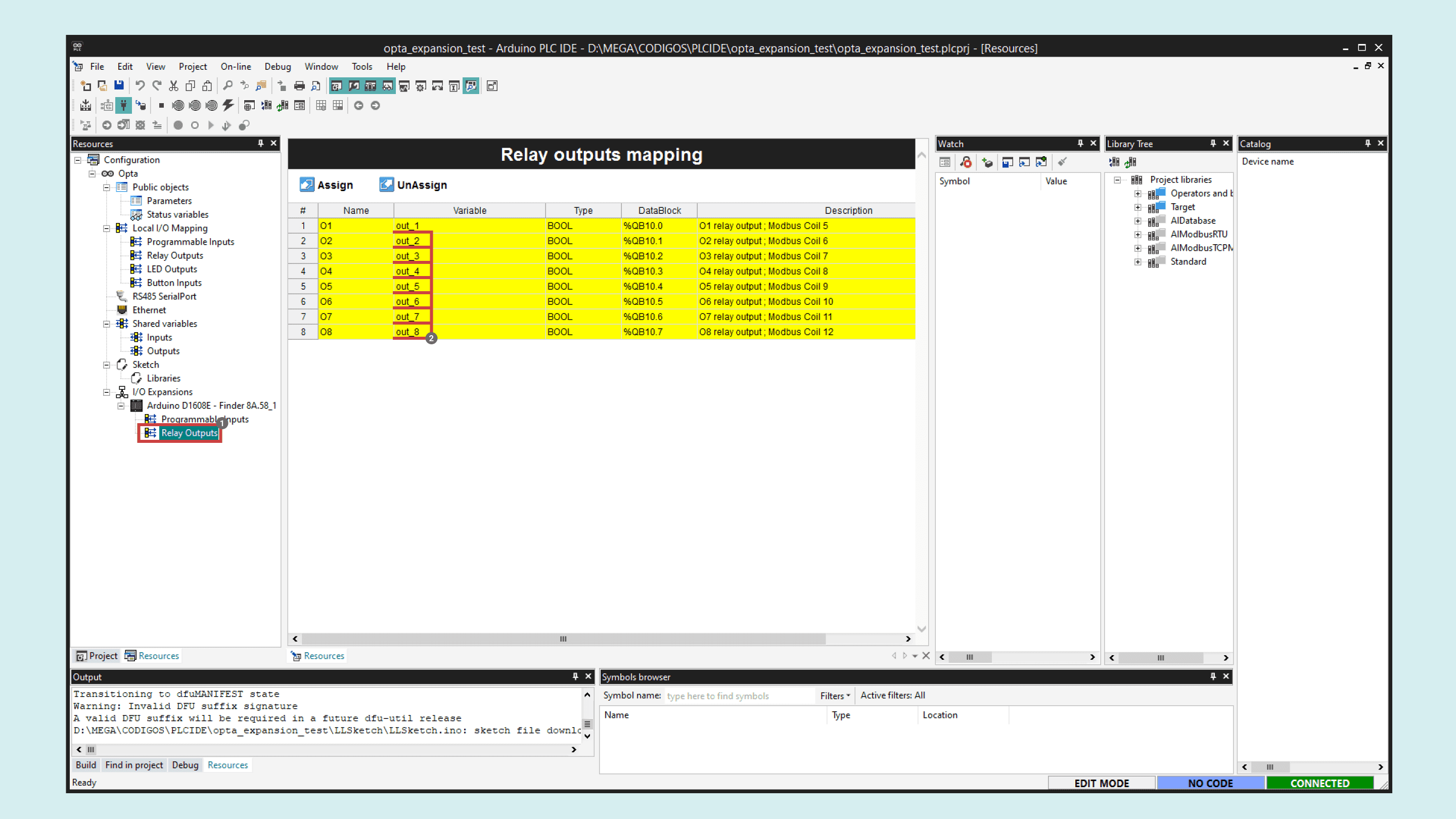Click the UnAssign button
This screenshot has width=1456, height=819.
413,185
